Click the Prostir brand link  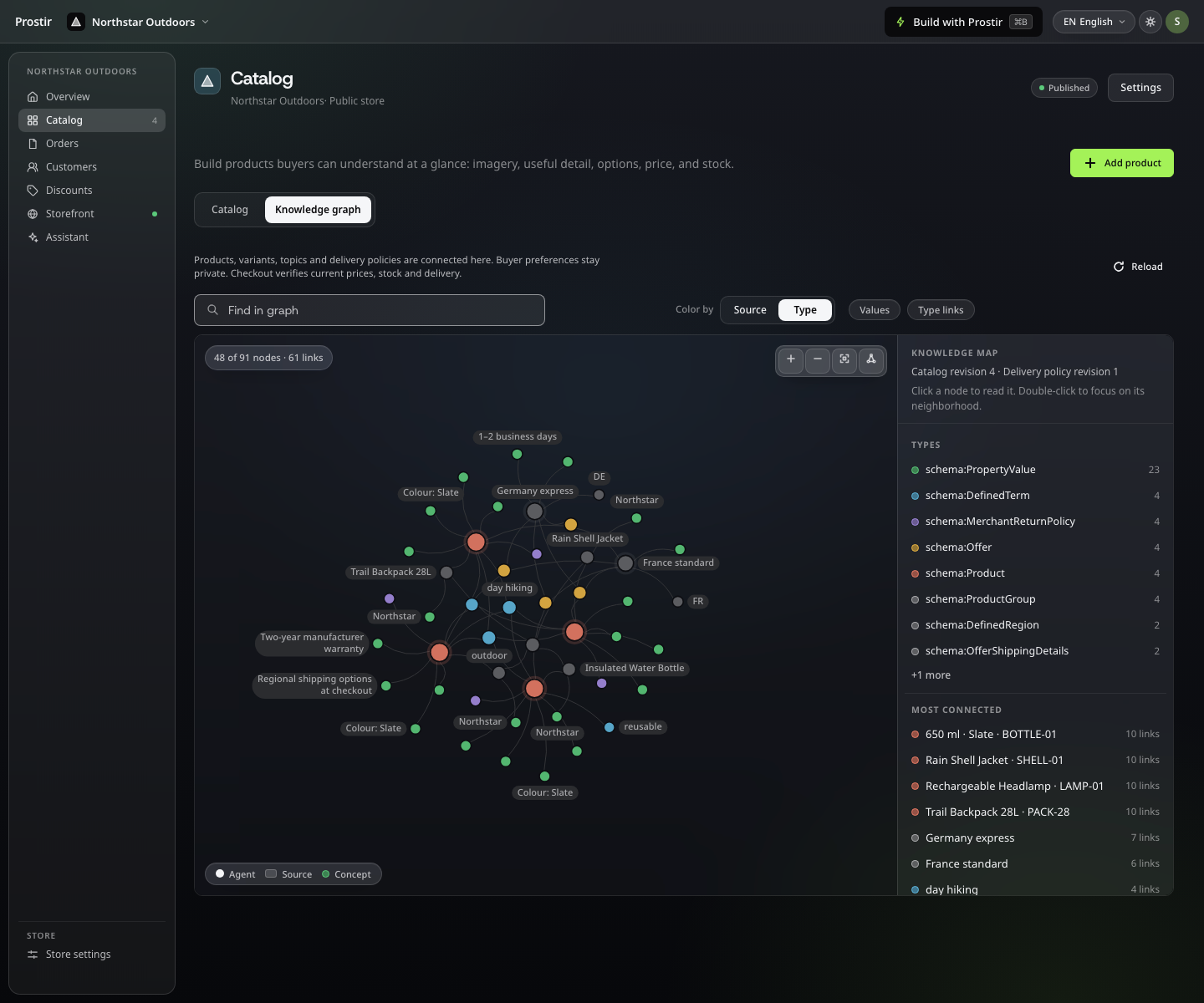(33, 22)
